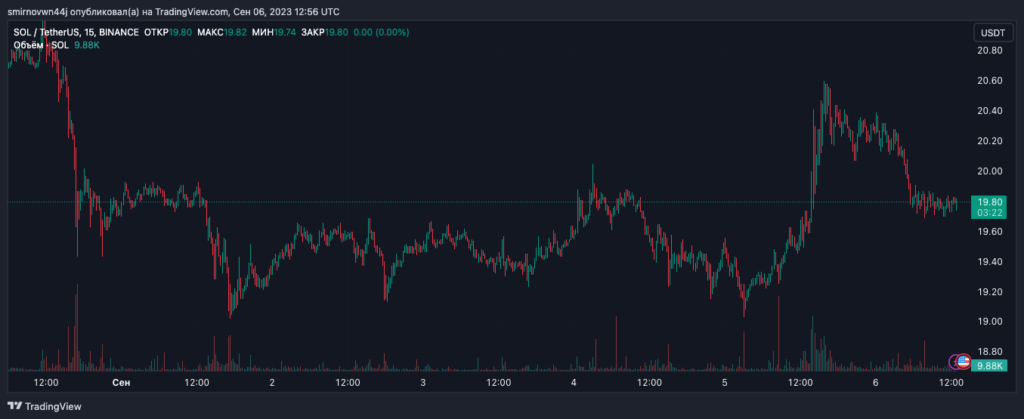Click the green 9.88K volume label

click(988, 366)
